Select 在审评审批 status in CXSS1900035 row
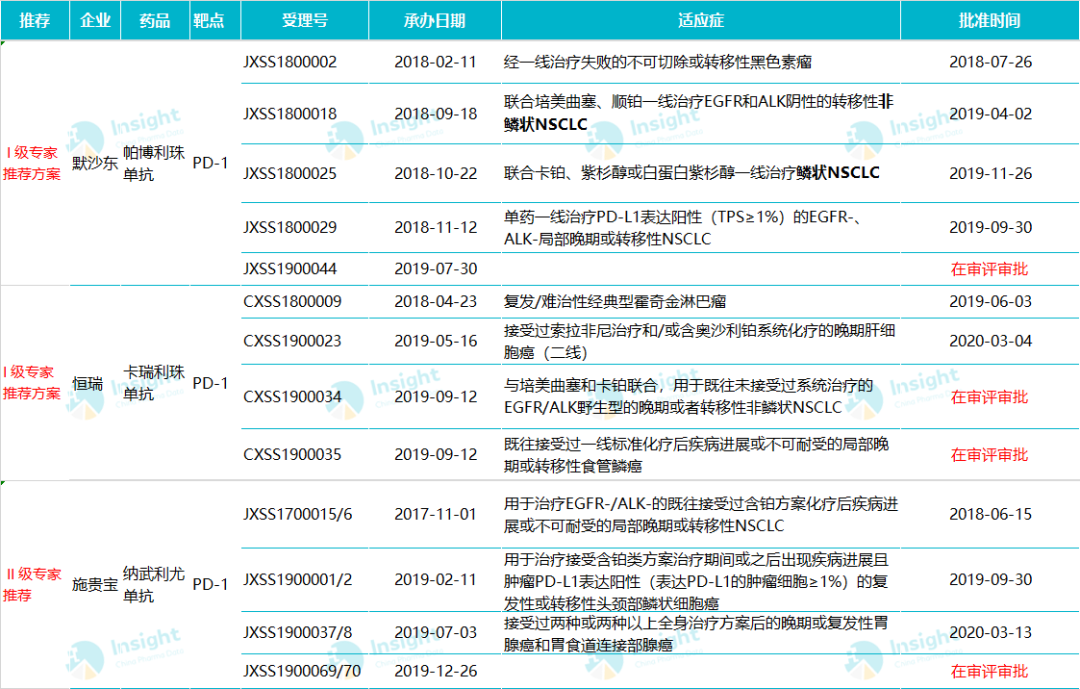 point(989,455)
